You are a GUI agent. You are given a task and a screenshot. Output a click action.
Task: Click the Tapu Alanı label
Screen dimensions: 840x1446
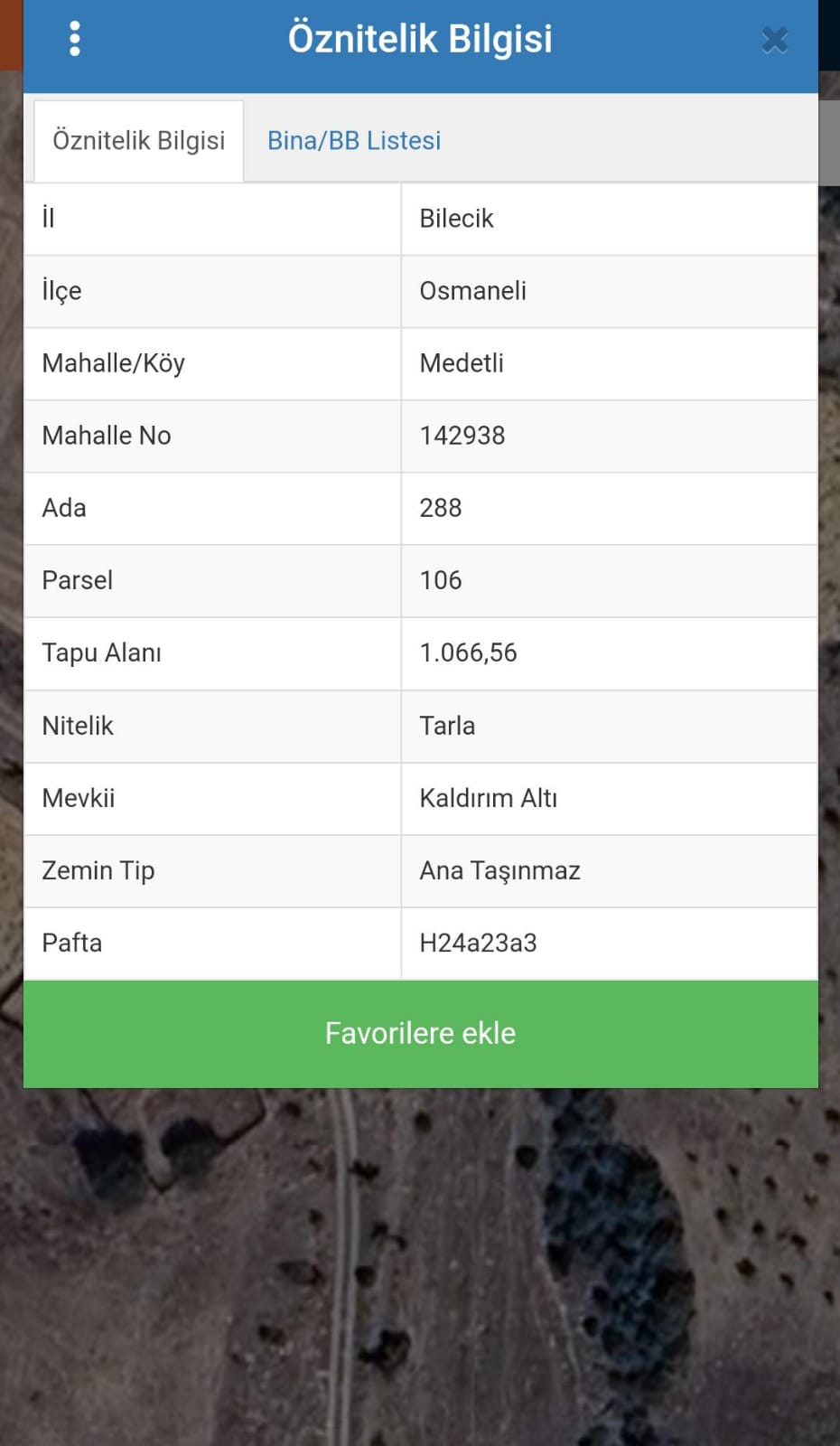click(102, 653)
